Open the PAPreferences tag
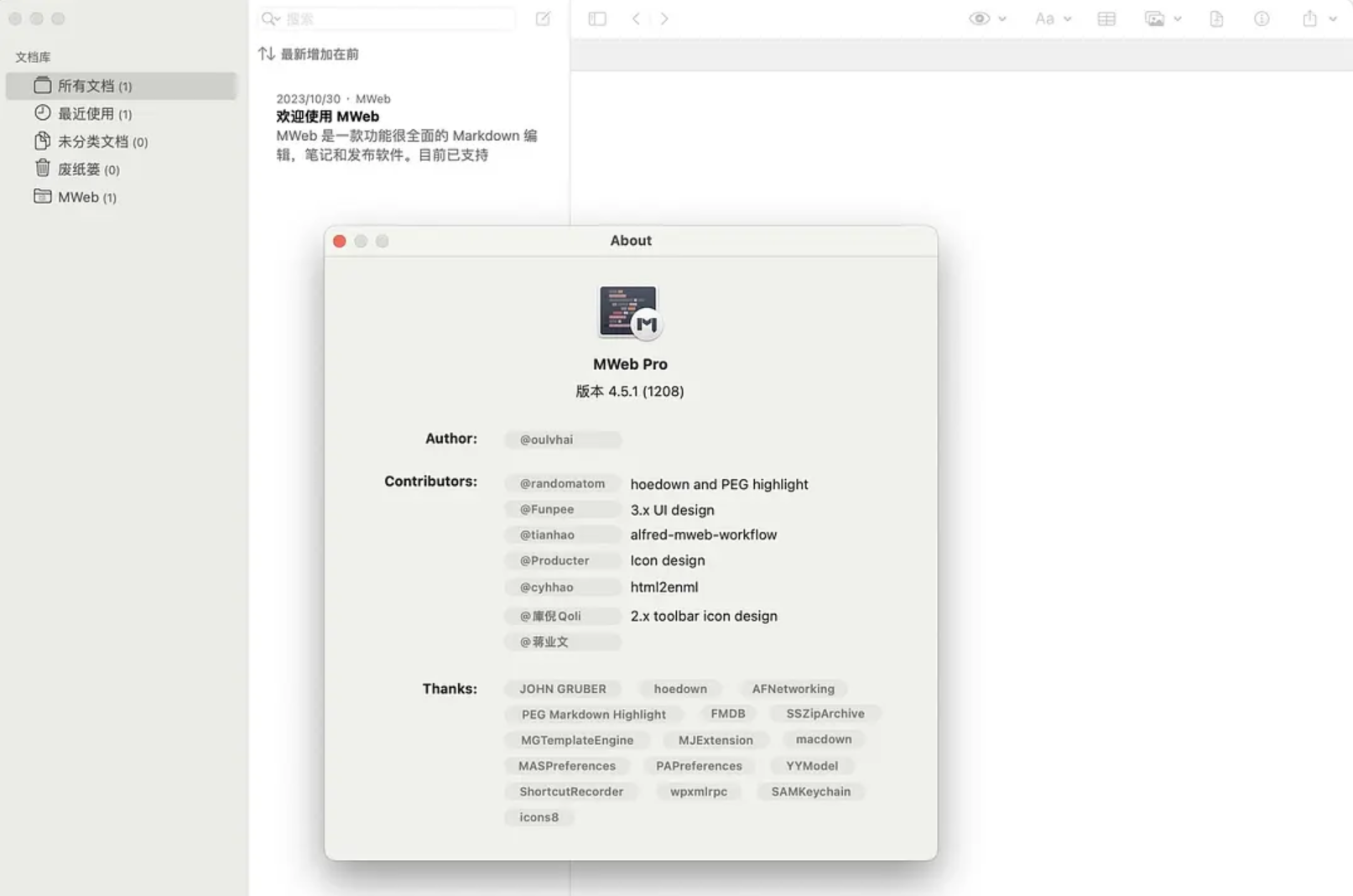 pos(699,766)
